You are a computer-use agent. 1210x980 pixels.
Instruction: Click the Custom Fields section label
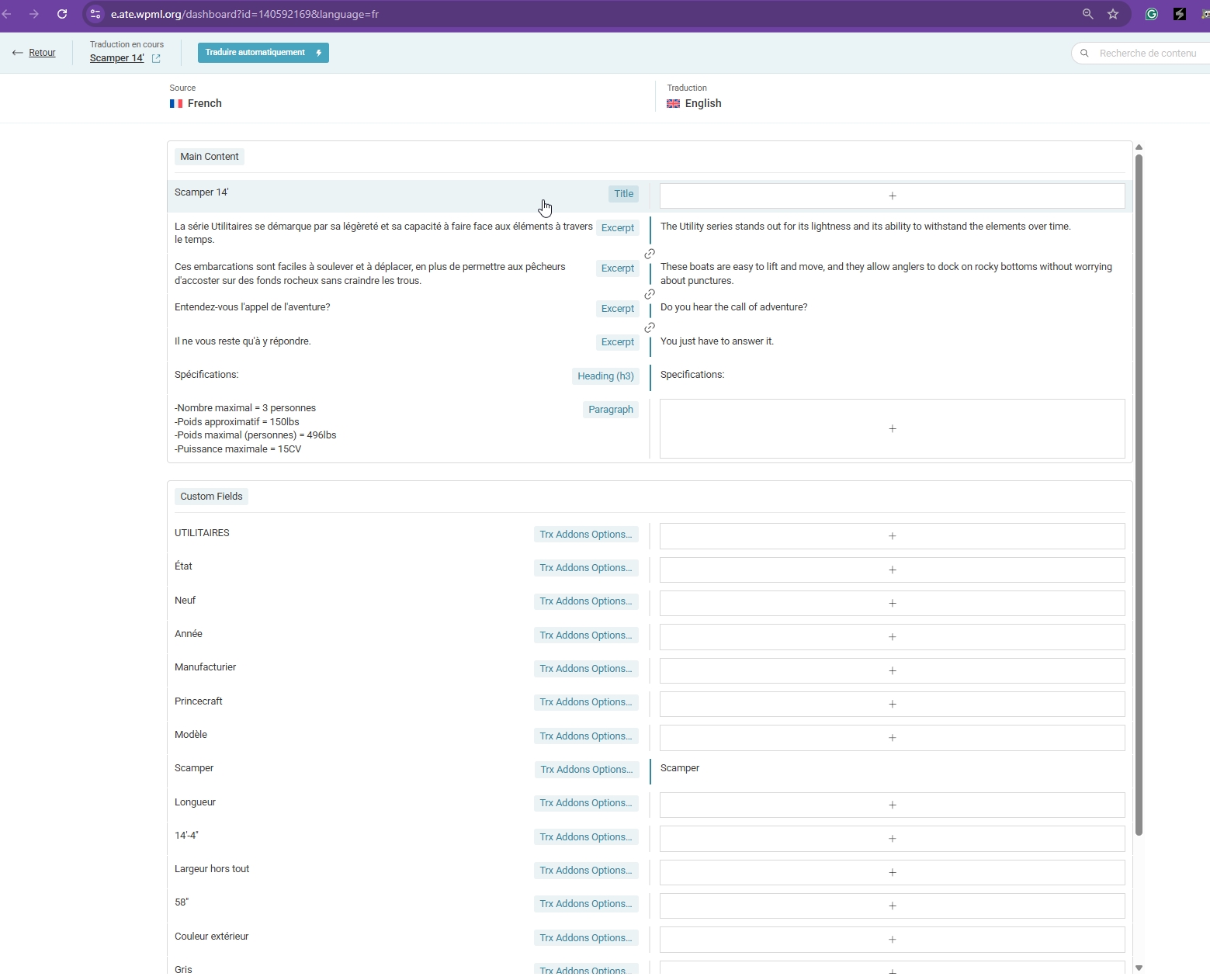211,497
